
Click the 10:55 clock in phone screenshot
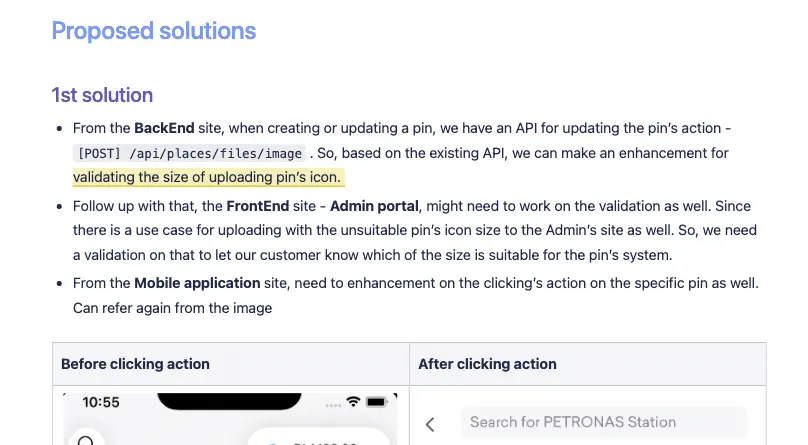click(x=100, y=402)
